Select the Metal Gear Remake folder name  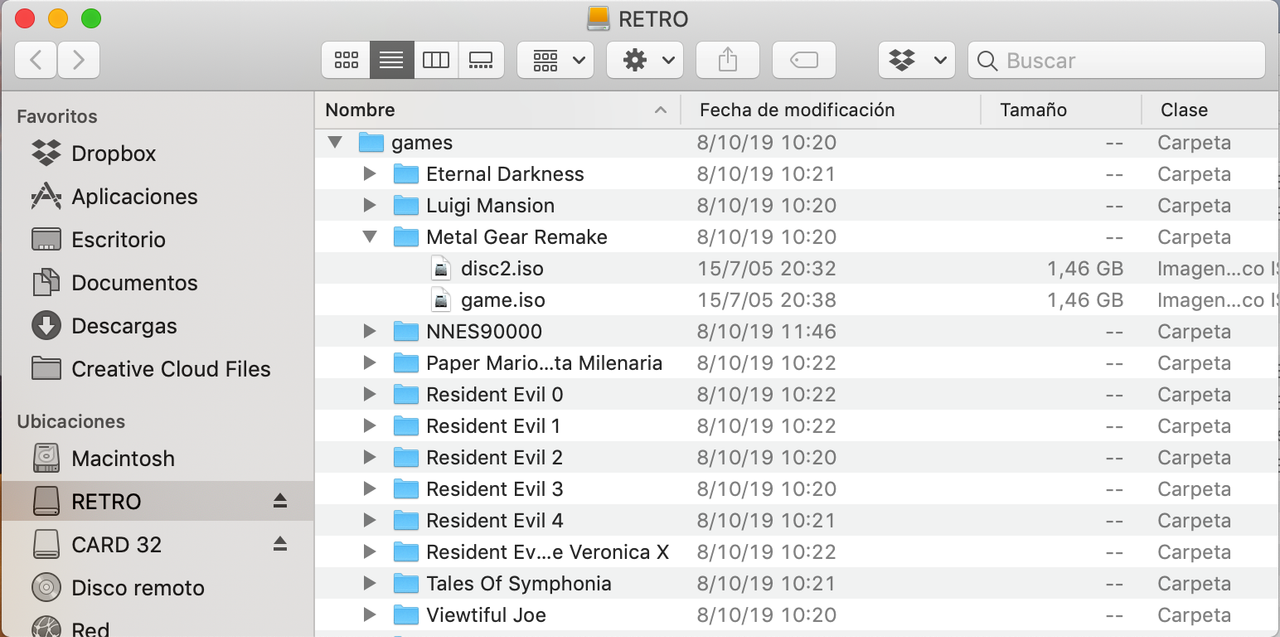click(517, 237)
